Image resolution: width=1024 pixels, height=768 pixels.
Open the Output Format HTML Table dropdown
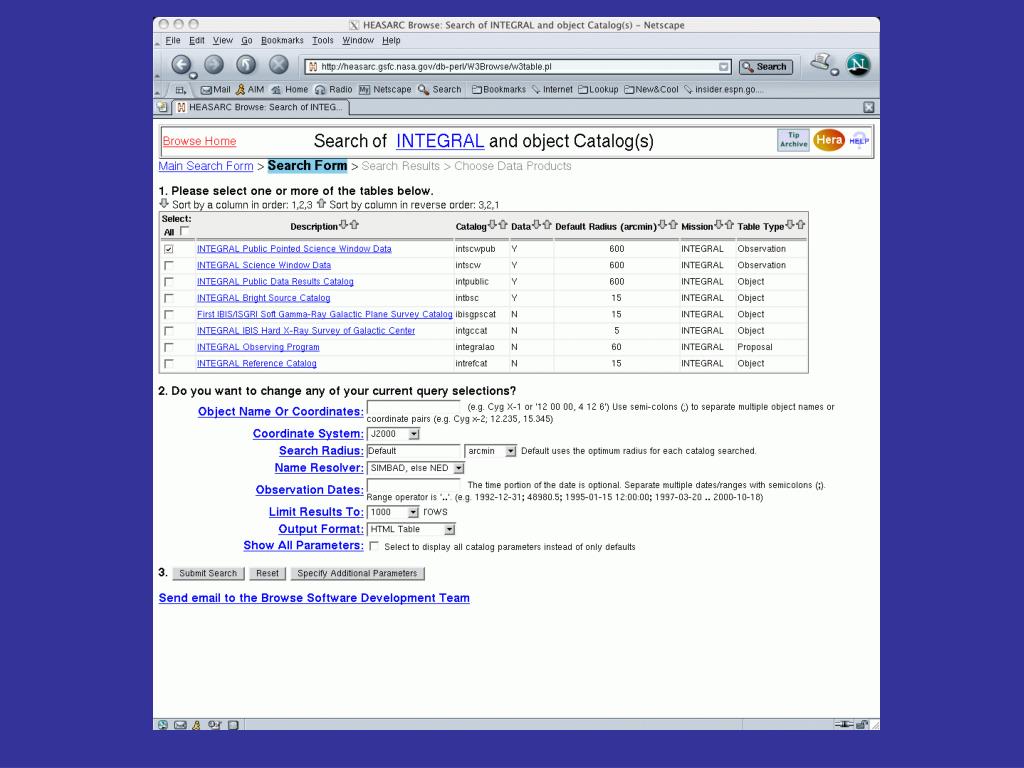click(411, 529)
